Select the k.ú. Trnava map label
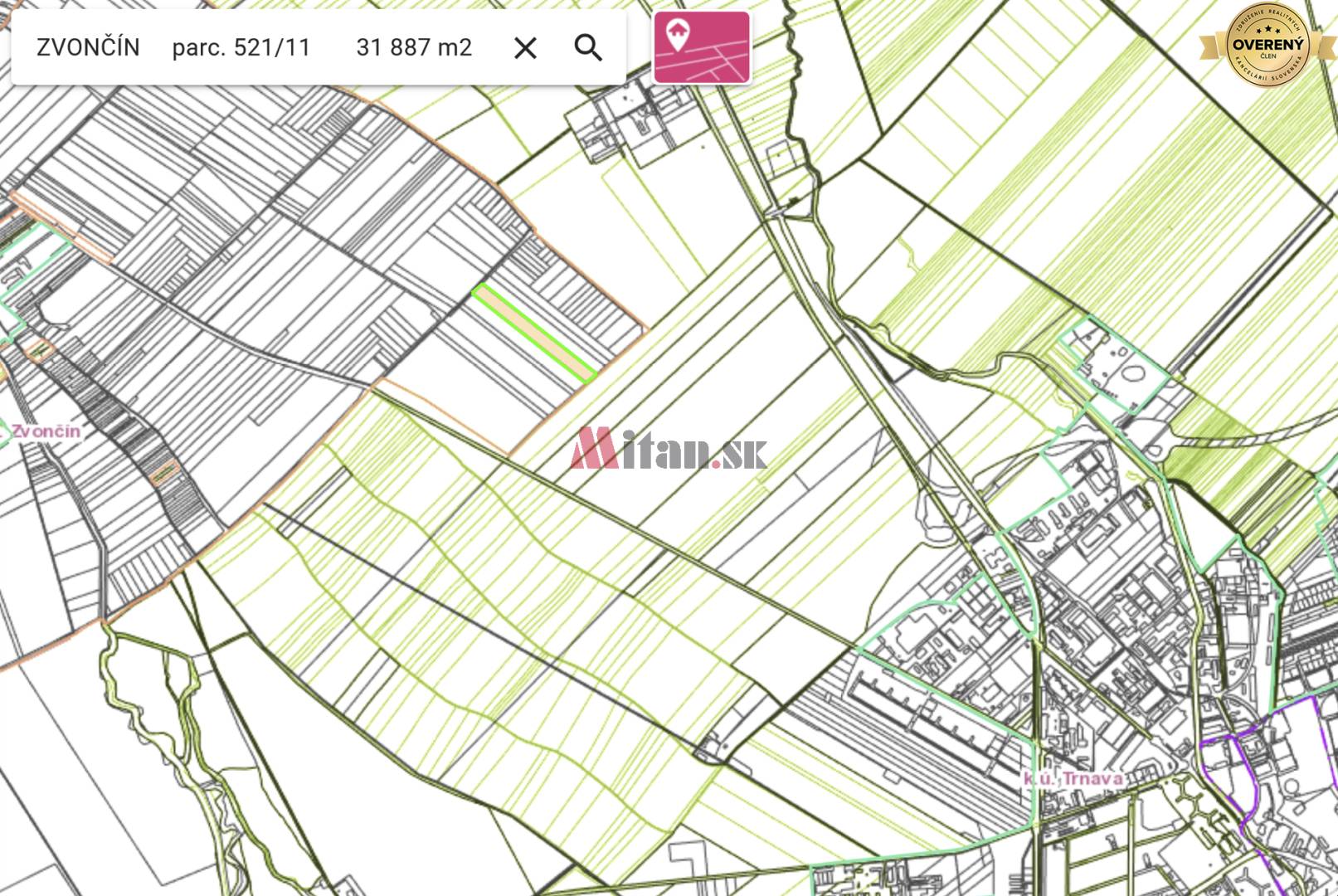1338x896 pixels. pos(1073,777)
